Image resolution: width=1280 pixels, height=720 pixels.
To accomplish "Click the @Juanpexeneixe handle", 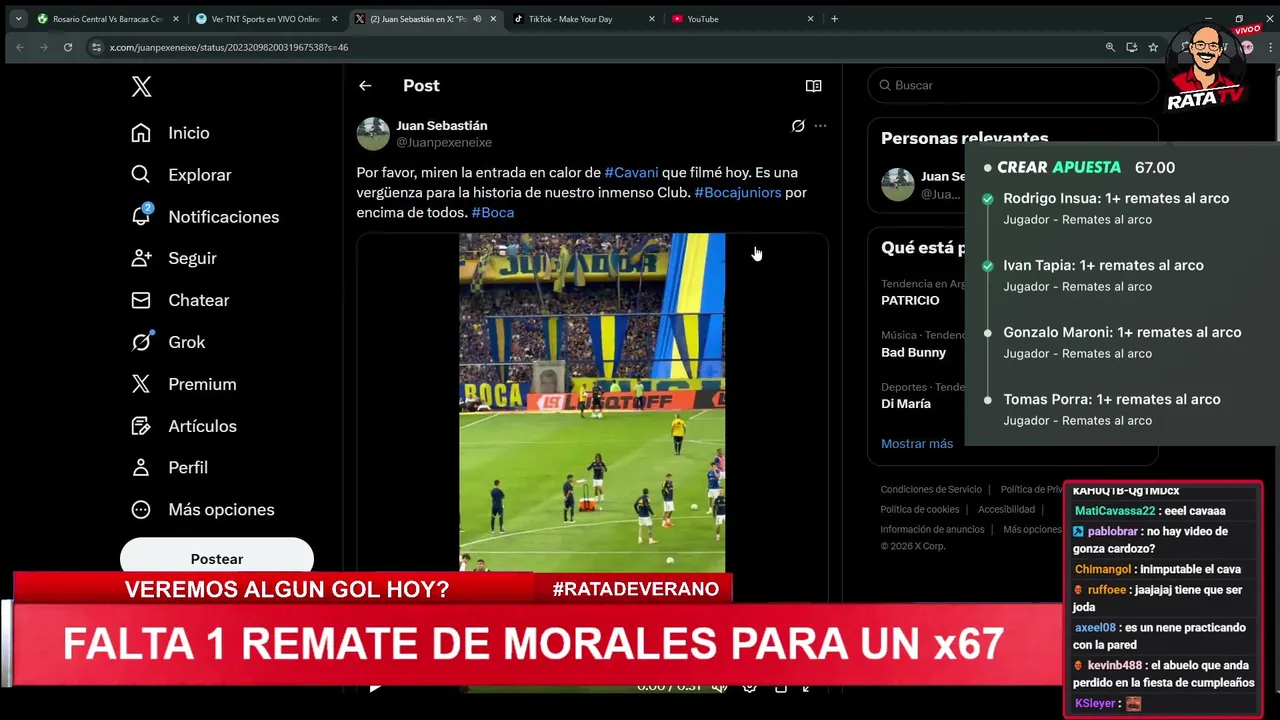I will 444,143.
